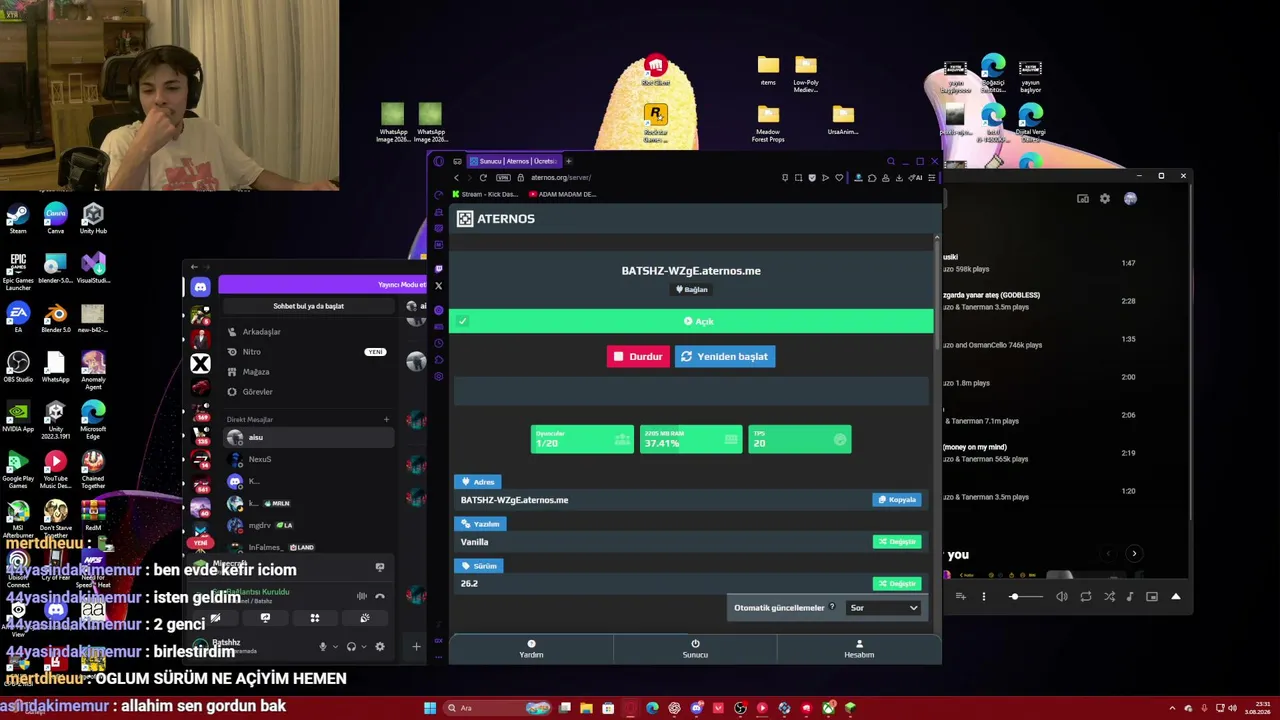Share your screen in Discord voice

[265, 618]
